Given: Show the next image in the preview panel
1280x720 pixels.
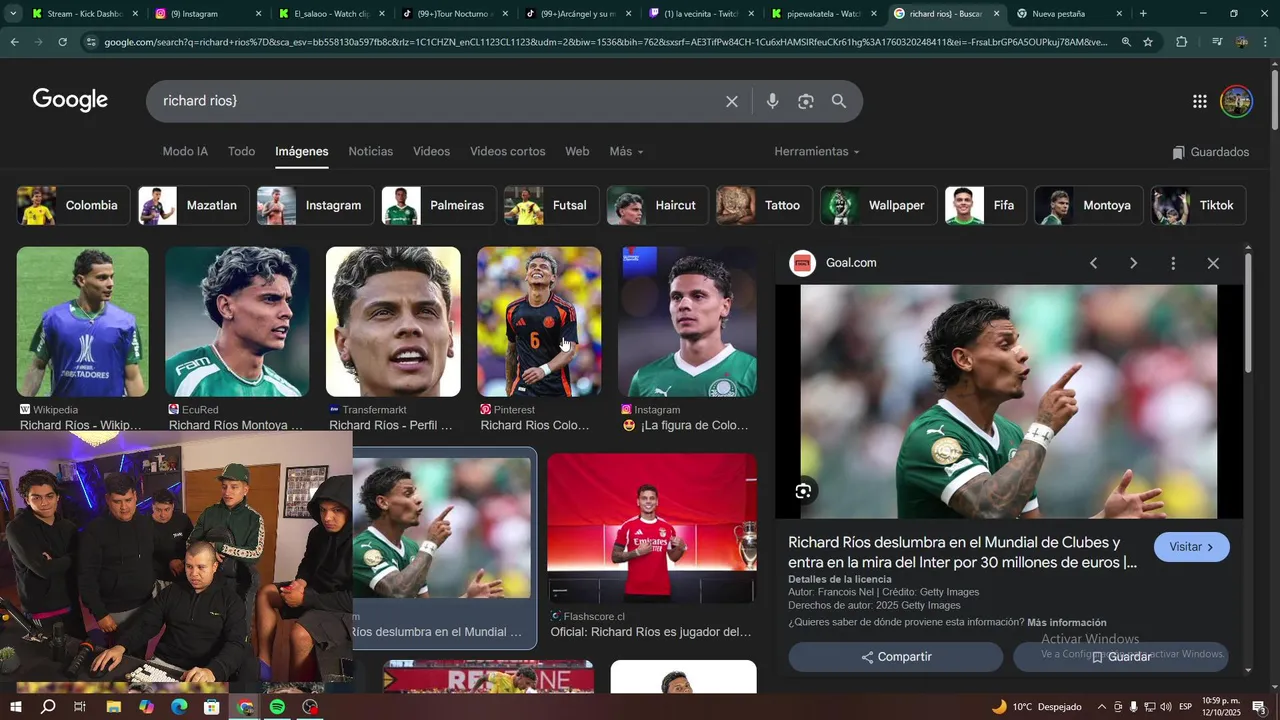Looking at the screenshot, I should [1133, 263].
